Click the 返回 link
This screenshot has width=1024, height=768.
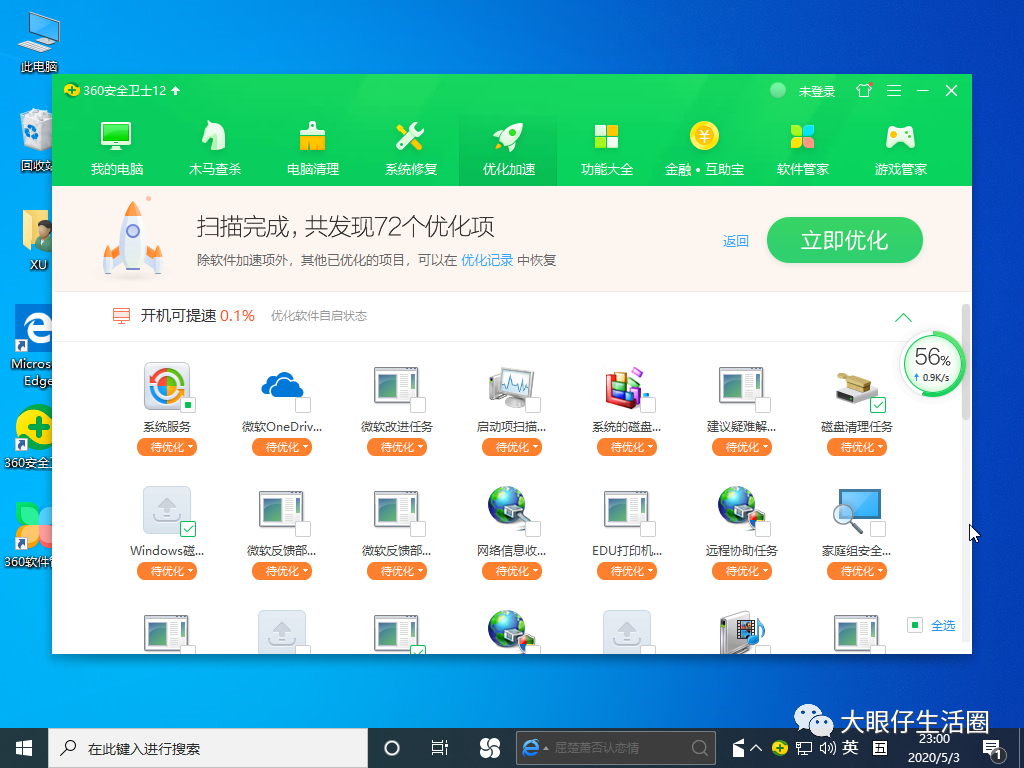[735, 241]
